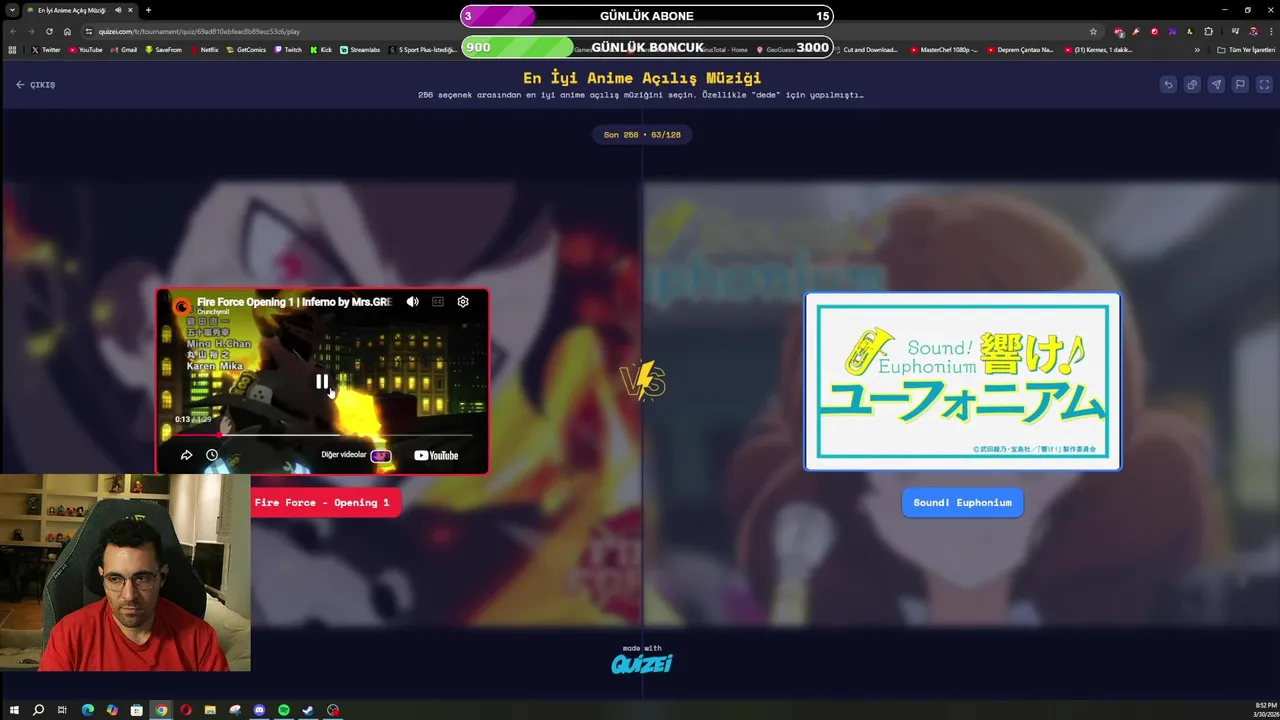Toggle closed captions in the video player
Image resolution: width=1280 pixels, height=720 pixels.
click(438, 301)
